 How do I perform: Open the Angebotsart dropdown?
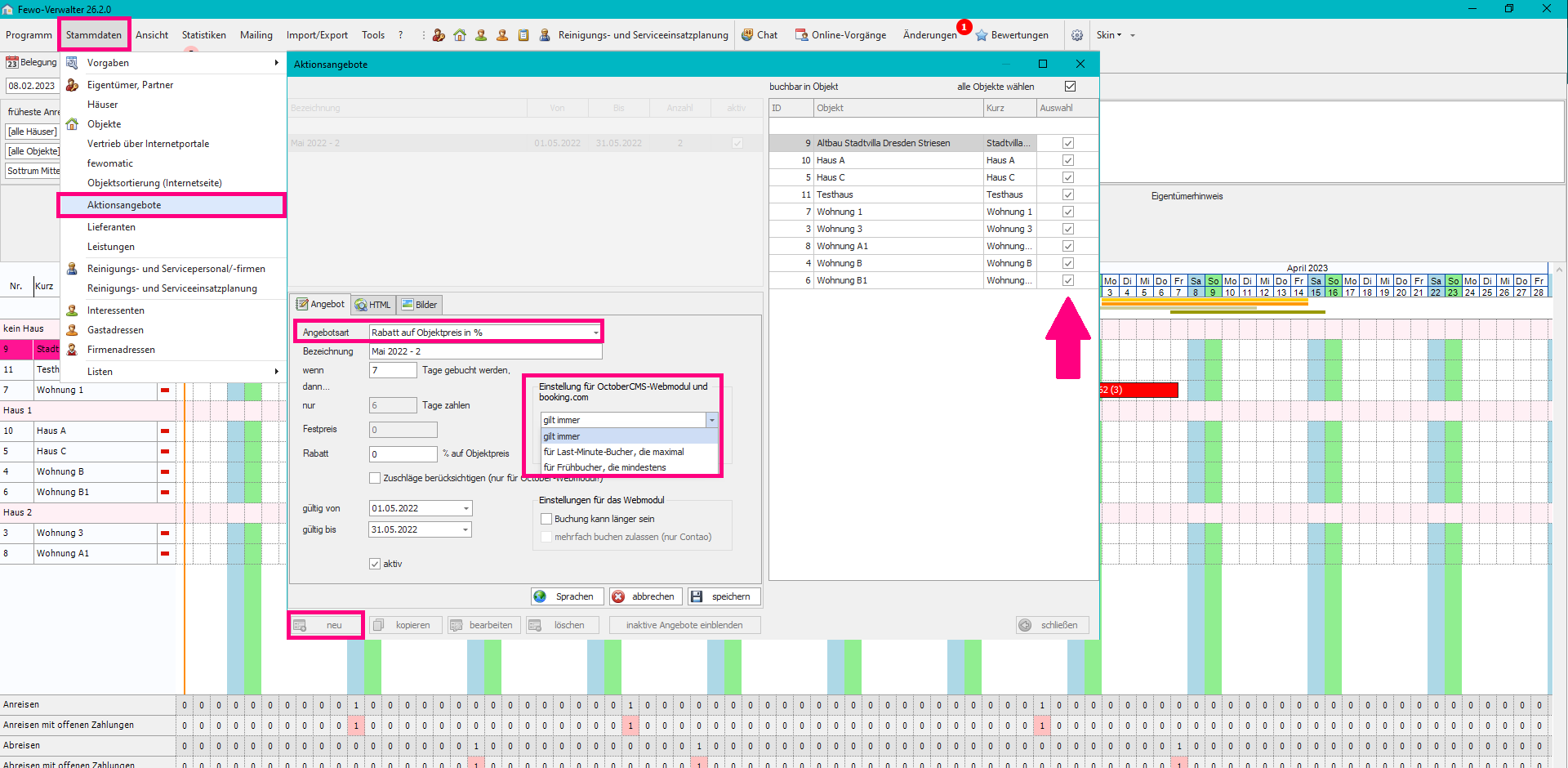click(x=595, y=333)
